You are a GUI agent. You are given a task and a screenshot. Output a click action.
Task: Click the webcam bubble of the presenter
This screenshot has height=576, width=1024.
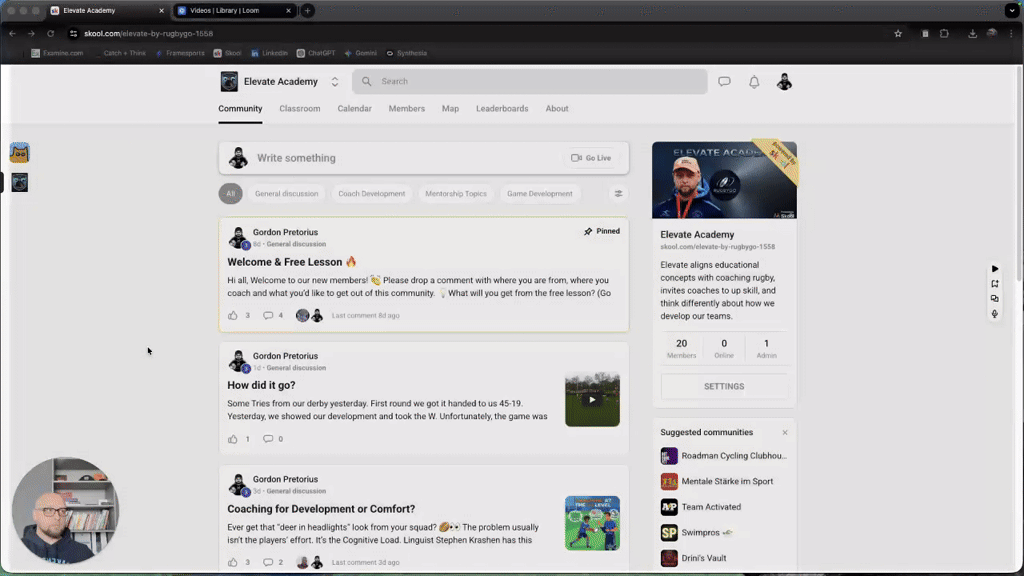(x=65, y=510)
